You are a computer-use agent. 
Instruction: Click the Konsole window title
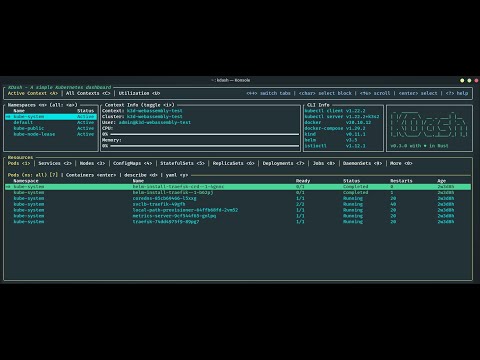[231, 80]
